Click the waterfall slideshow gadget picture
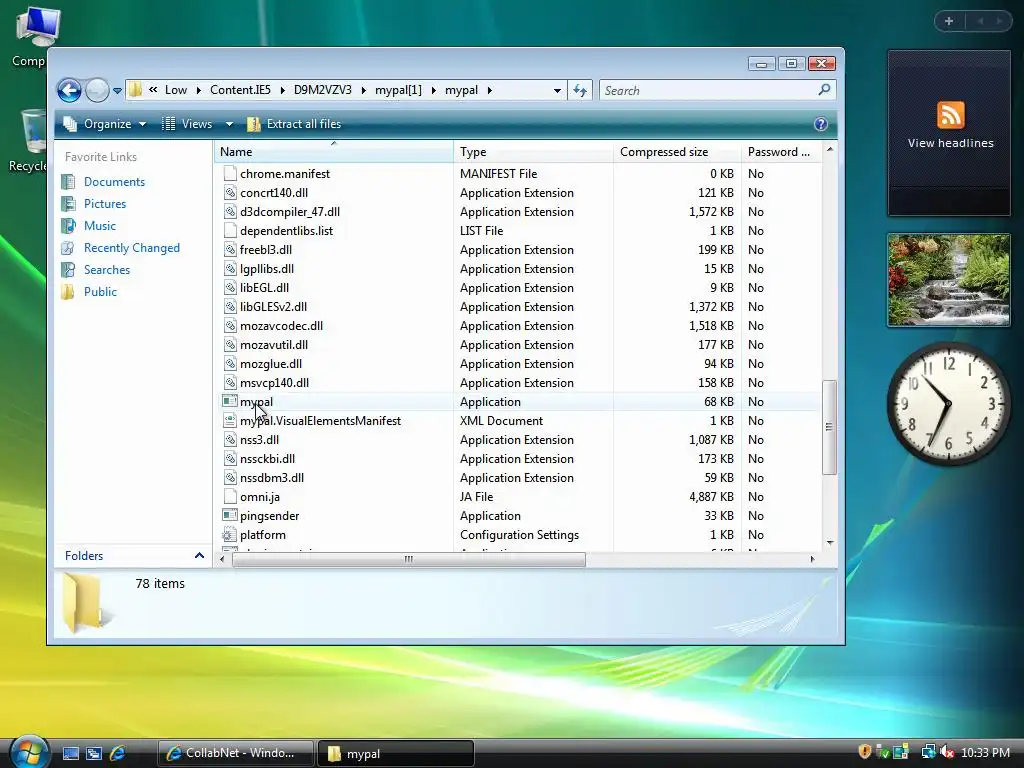The width and height of the screenshot is (1024, 768). pyautogui.click(x=949, y=280)
